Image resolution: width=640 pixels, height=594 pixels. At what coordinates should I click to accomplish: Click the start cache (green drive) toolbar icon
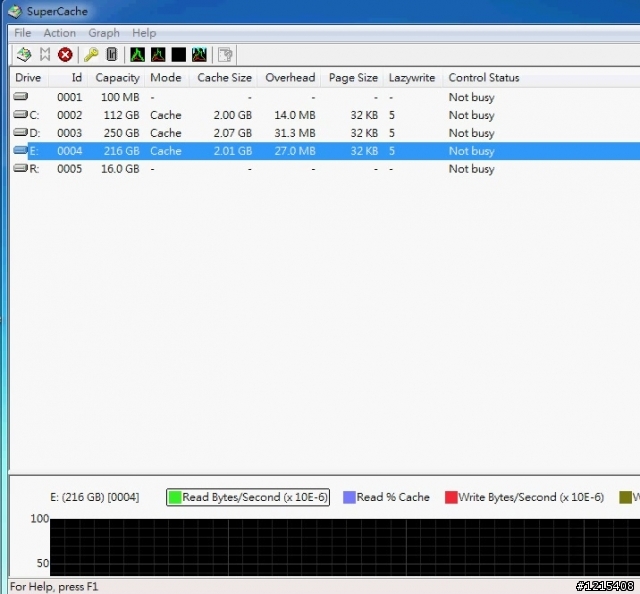click(24, 54)
